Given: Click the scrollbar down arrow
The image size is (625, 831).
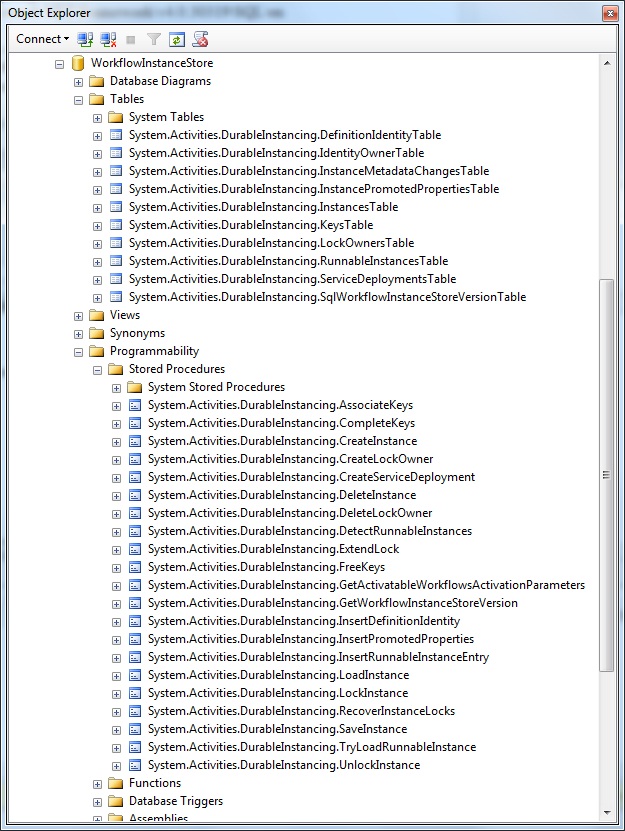Looking at the screenshot, I should [607, 812].
